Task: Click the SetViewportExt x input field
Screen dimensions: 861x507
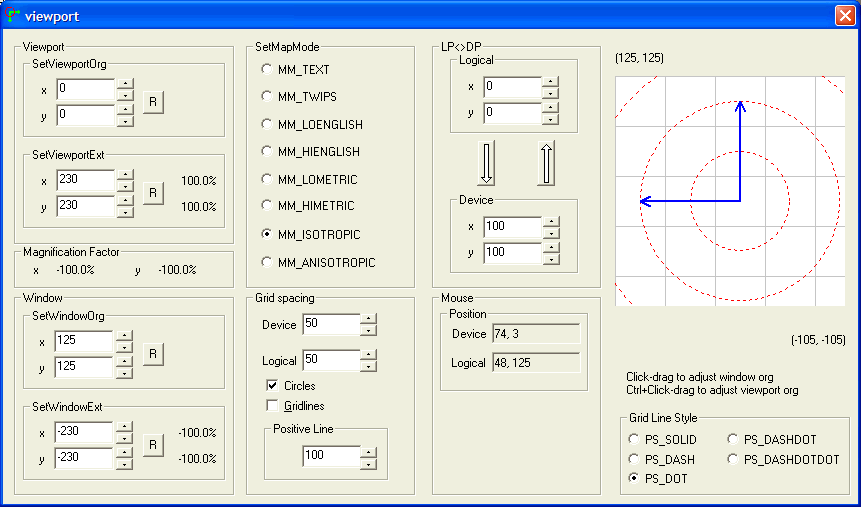Action: [x=86, y=180]
